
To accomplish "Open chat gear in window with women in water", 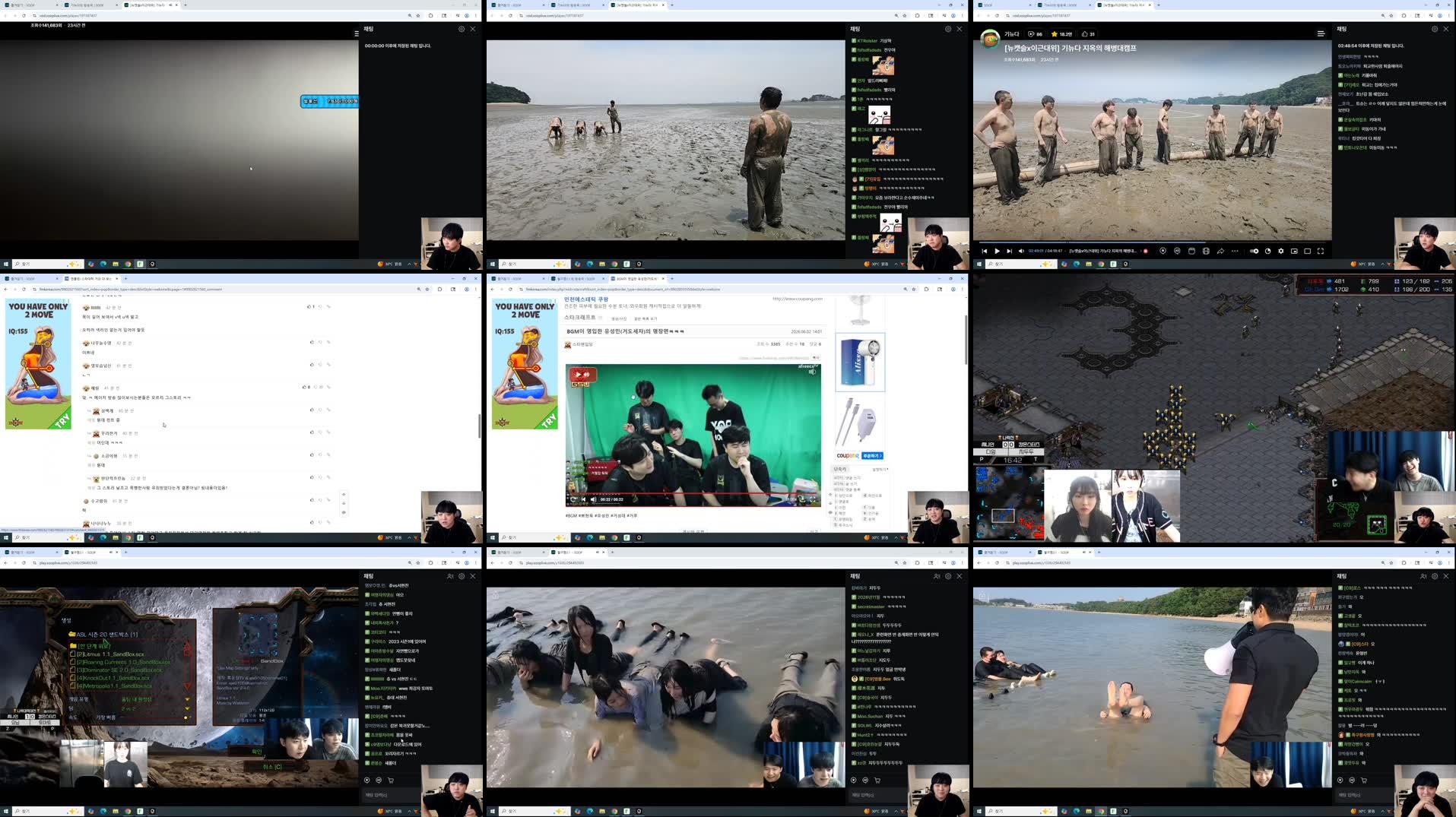I will pos(947,576).
